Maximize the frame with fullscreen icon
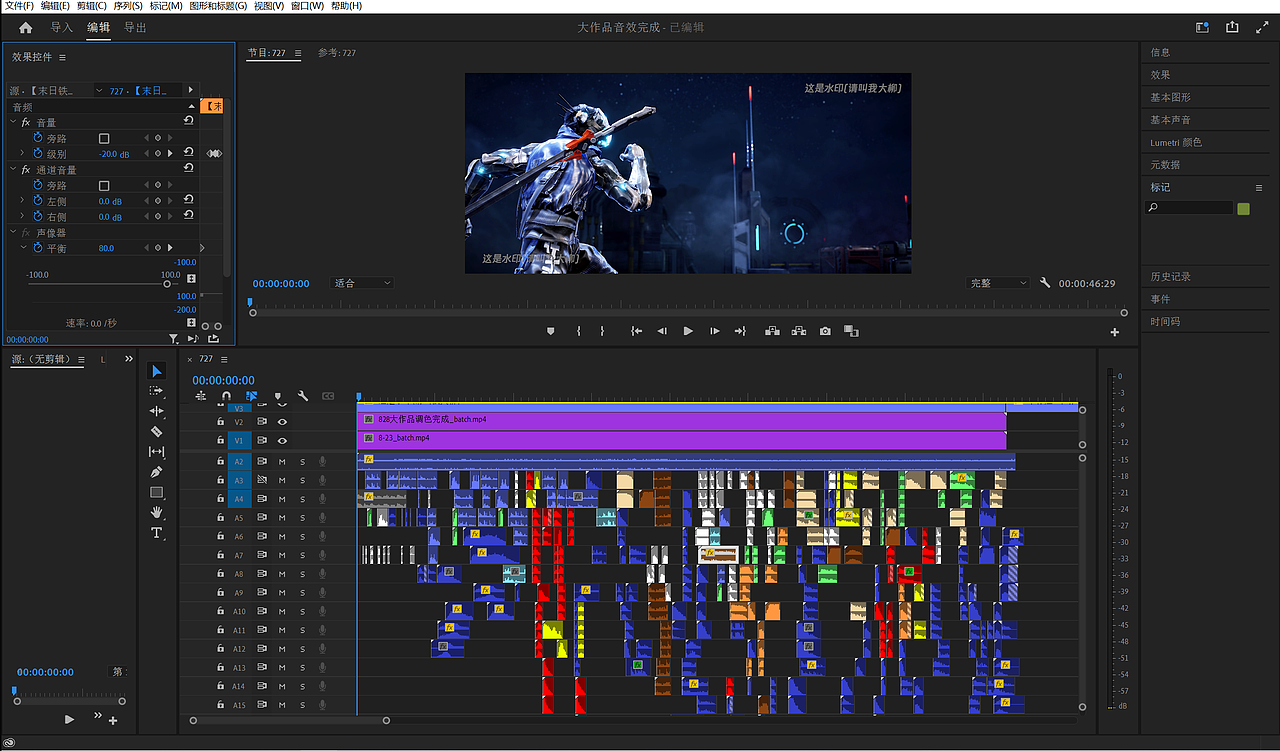Screen dimensions: 1280x751 click(1261, 28)
